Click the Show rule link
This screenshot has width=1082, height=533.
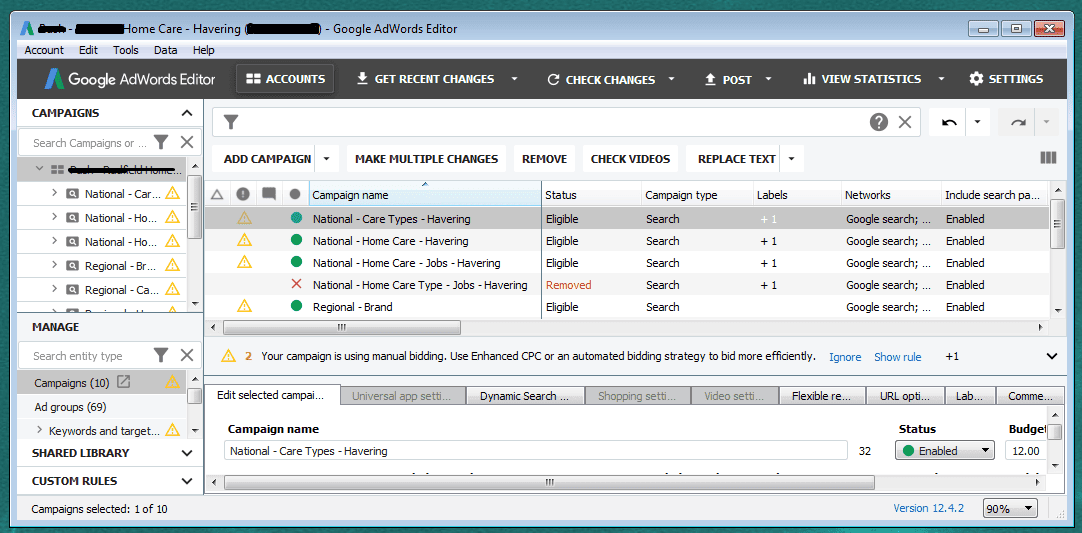pos(898,357)
